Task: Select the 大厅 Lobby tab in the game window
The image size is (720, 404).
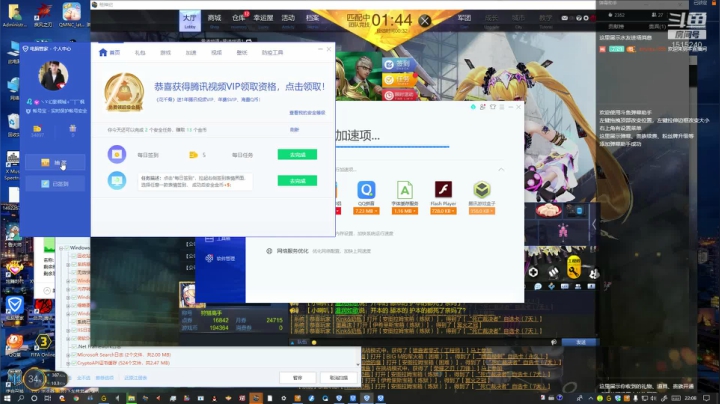Action: coord(190,21)
